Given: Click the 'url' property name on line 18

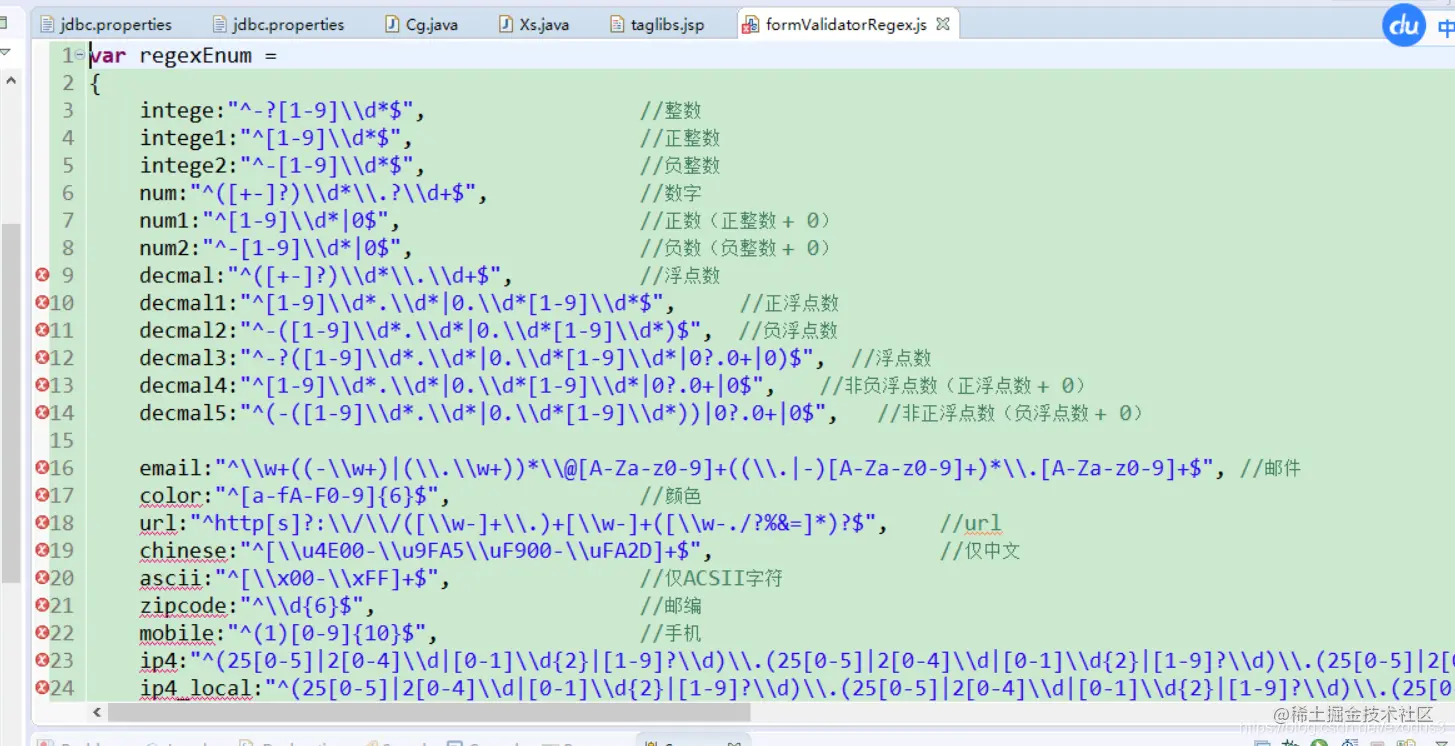Looking at the screenshot, I should point(158,523).
